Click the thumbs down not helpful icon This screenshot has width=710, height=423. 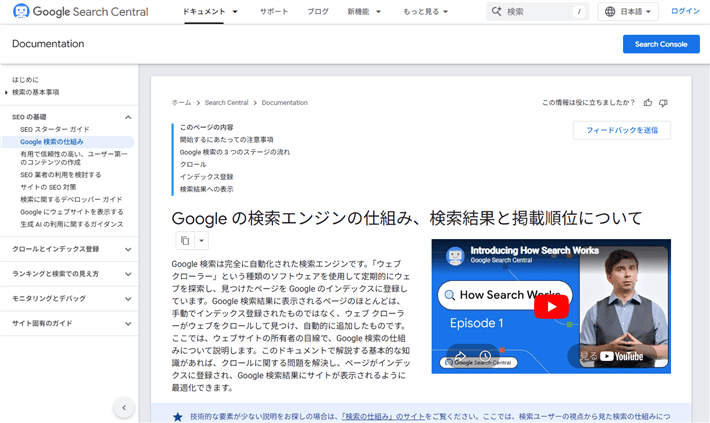coord(663,103)
